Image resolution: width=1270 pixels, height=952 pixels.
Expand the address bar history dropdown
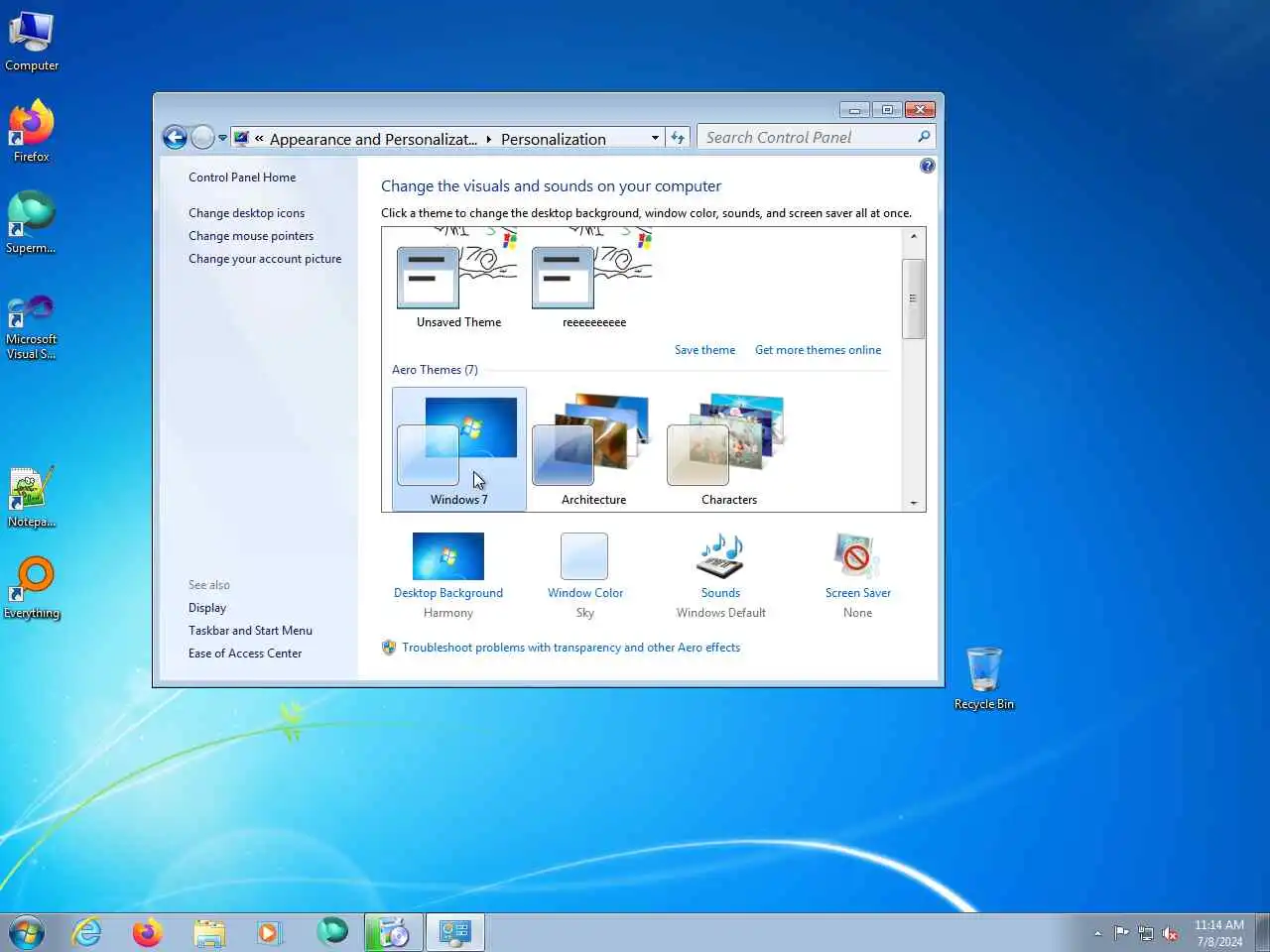click(655, 138)
